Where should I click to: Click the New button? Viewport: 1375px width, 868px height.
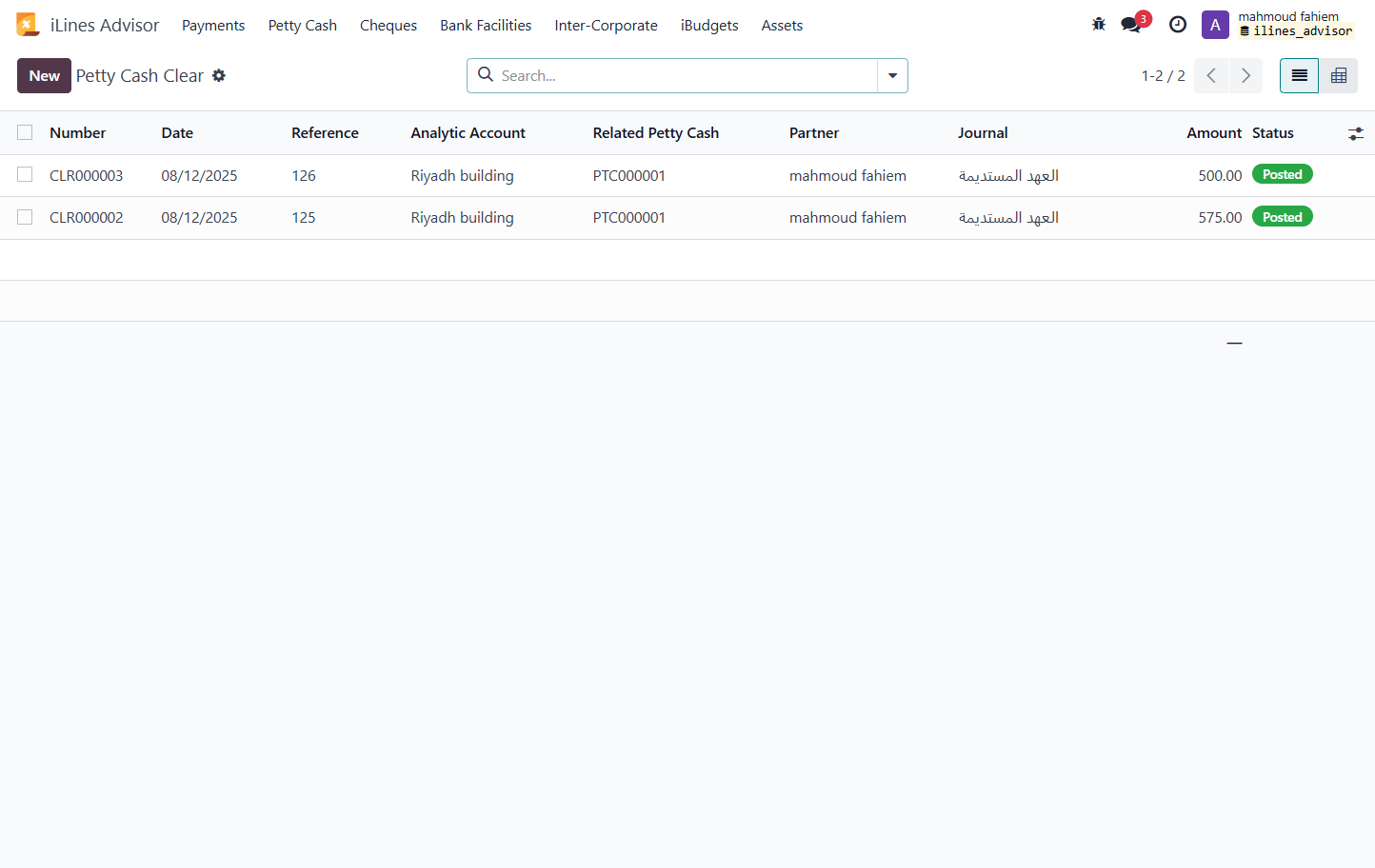pyautogui.click(x=44, y=75)
